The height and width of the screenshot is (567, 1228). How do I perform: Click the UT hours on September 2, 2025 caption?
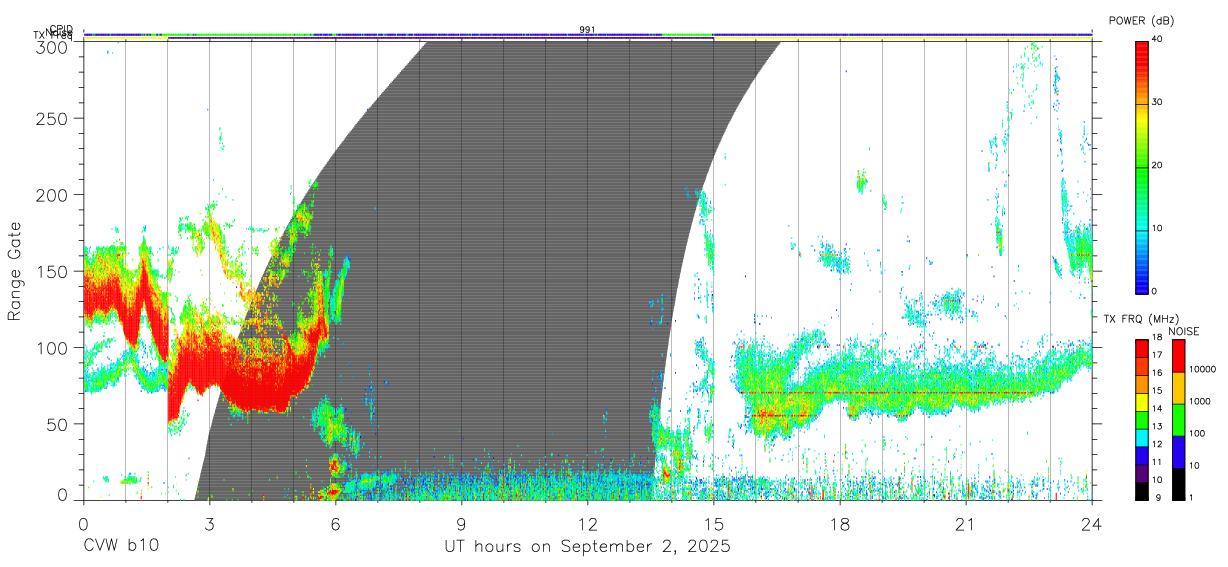[587, 547]
